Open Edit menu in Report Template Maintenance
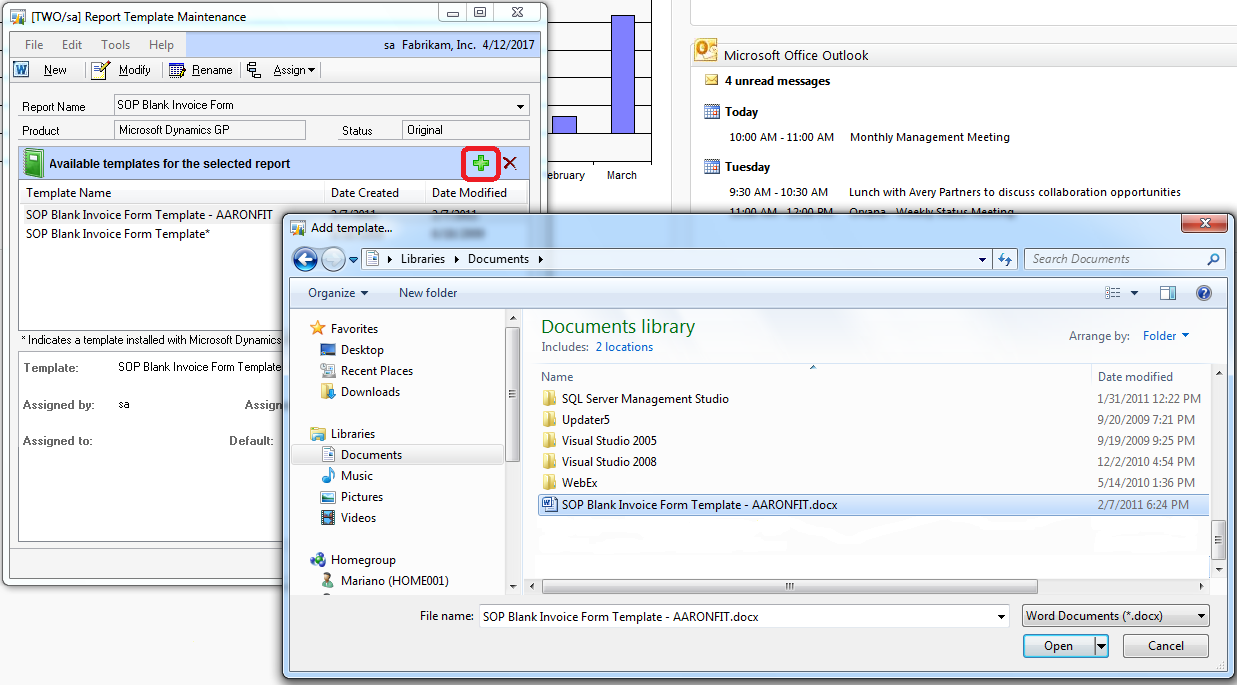This screenshot has height=685, width=1237. click(x=72, y=45)
